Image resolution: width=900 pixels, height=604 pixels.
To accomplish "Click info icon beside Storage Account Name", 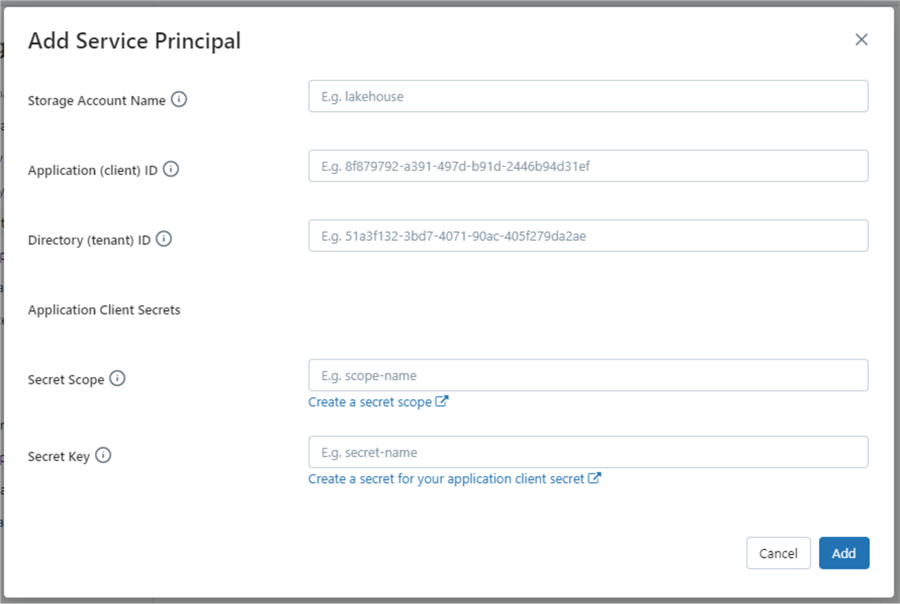I will coord(179,99).
